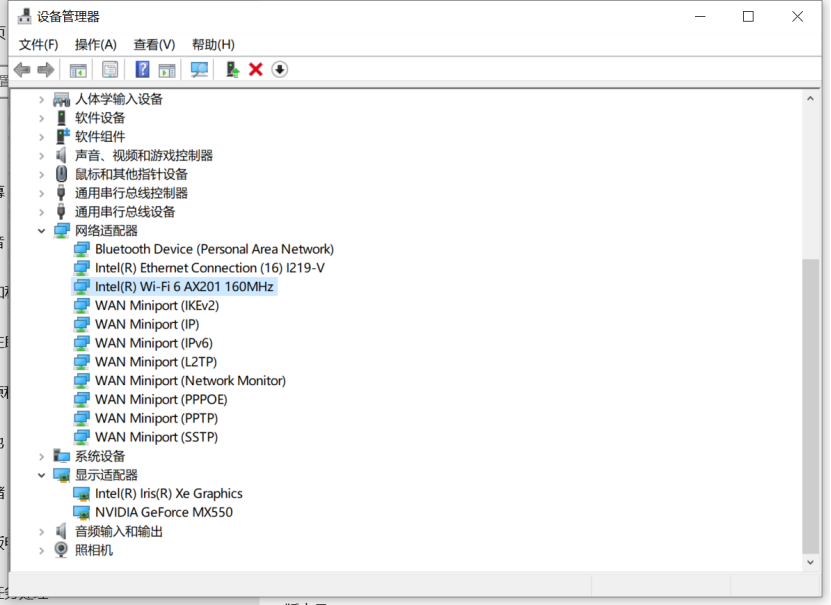Open the 文件(F) menu

pyautogui.click(x=38, y=45)
